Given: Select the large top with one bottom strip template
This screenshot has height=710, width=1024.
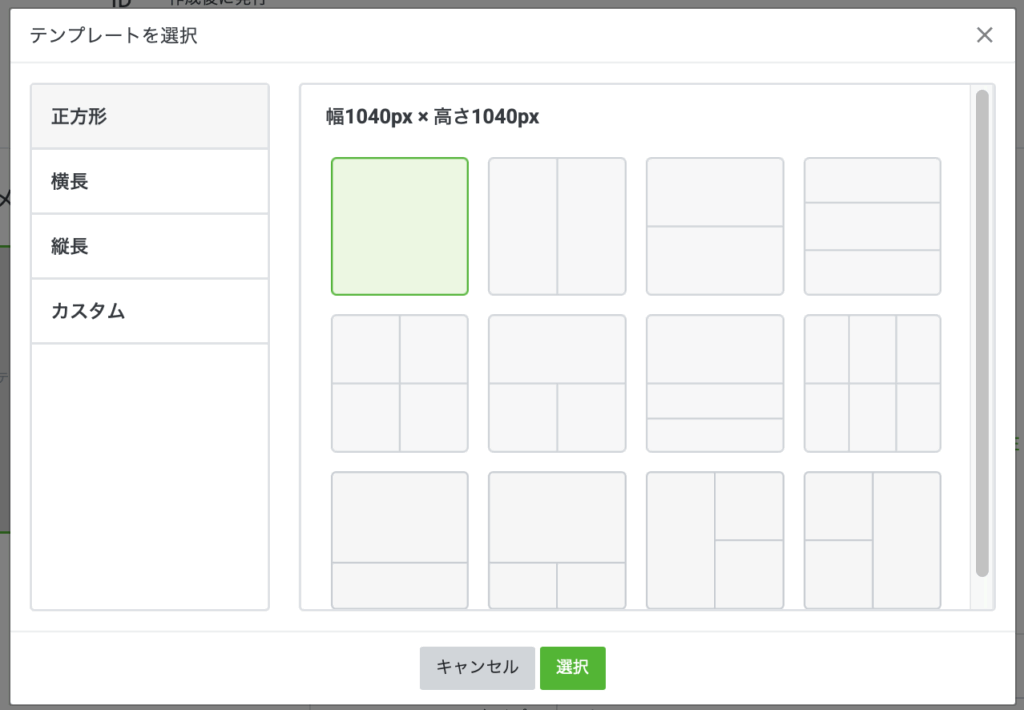Looking at the screenshot, I should [399, 540].
